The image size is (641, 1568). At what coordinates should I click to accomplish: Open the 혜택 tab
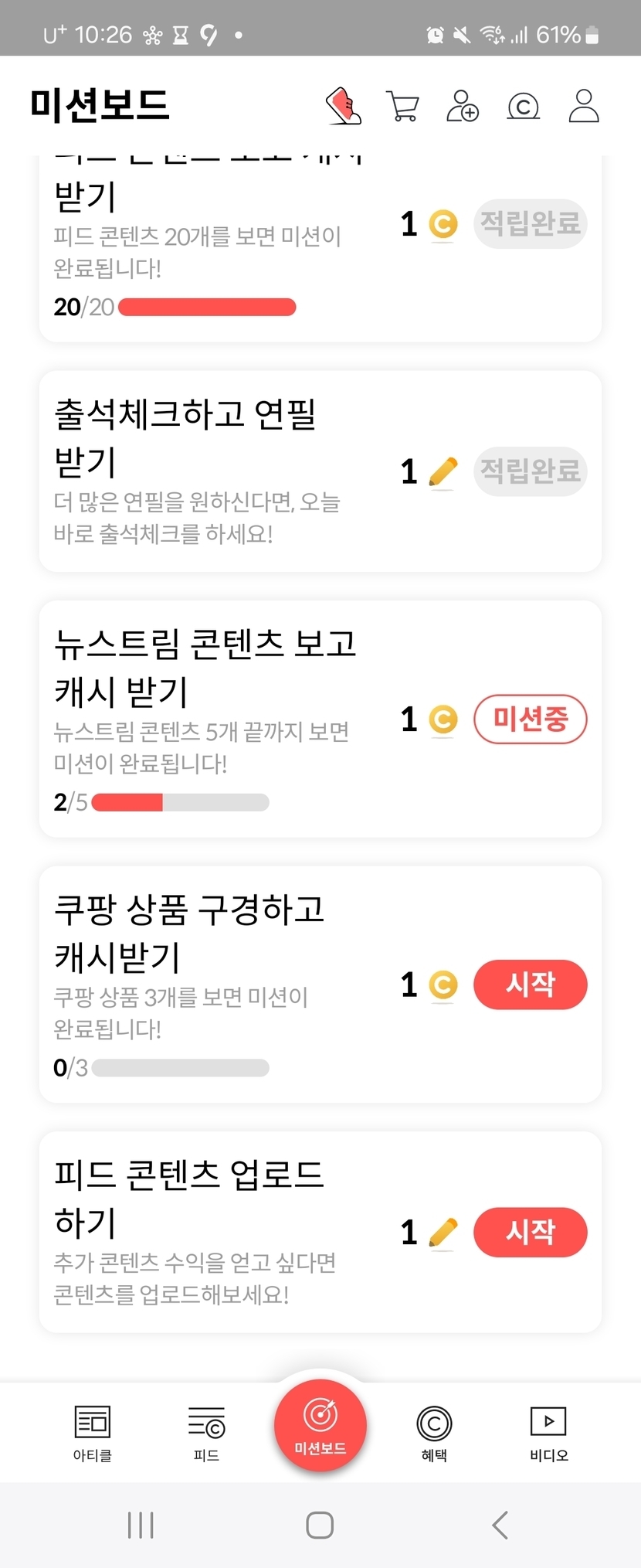click(434, 1432)
